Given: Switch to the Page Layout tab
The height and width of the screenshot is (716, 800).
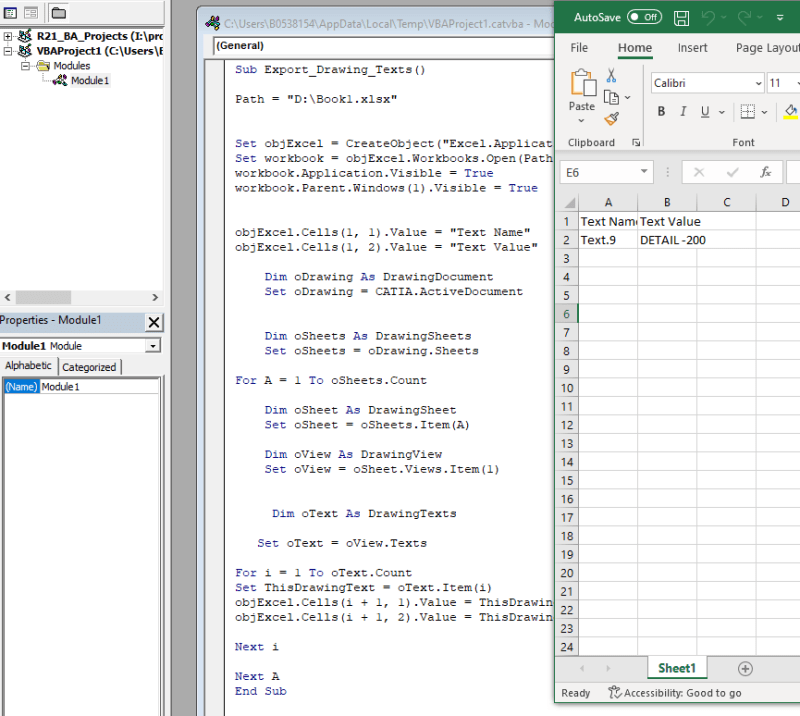Looking at the screenshot, I should click(767, 48).
